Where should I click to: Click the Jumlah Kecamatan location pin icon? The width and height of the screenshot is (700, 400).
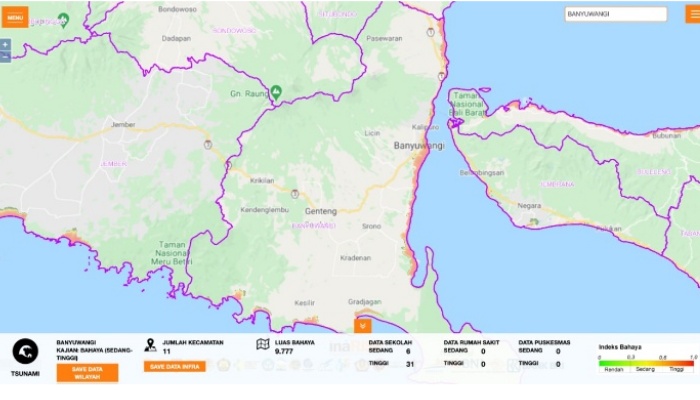150,345
